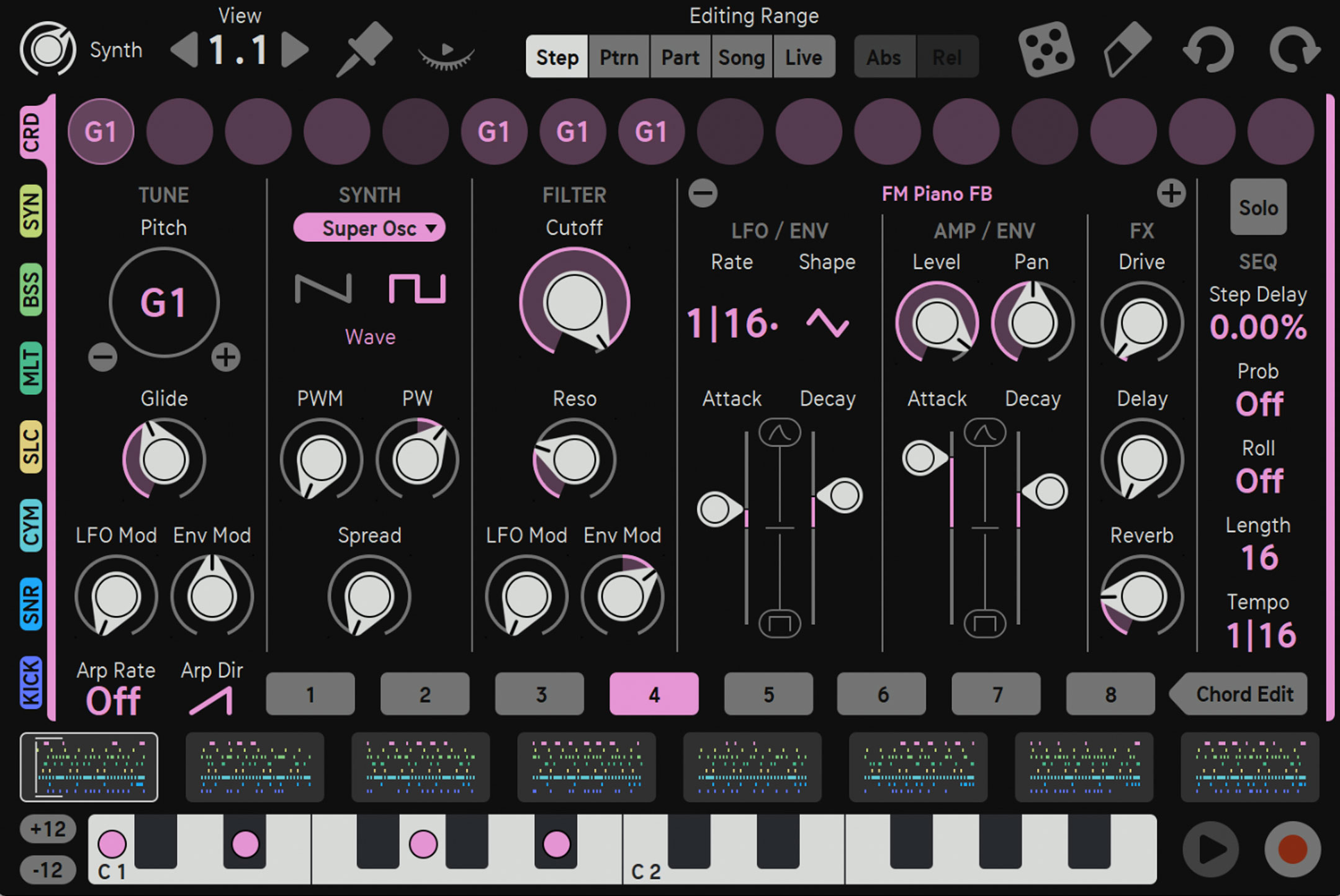Toggle Solo for the chord track

(1257, 208)
